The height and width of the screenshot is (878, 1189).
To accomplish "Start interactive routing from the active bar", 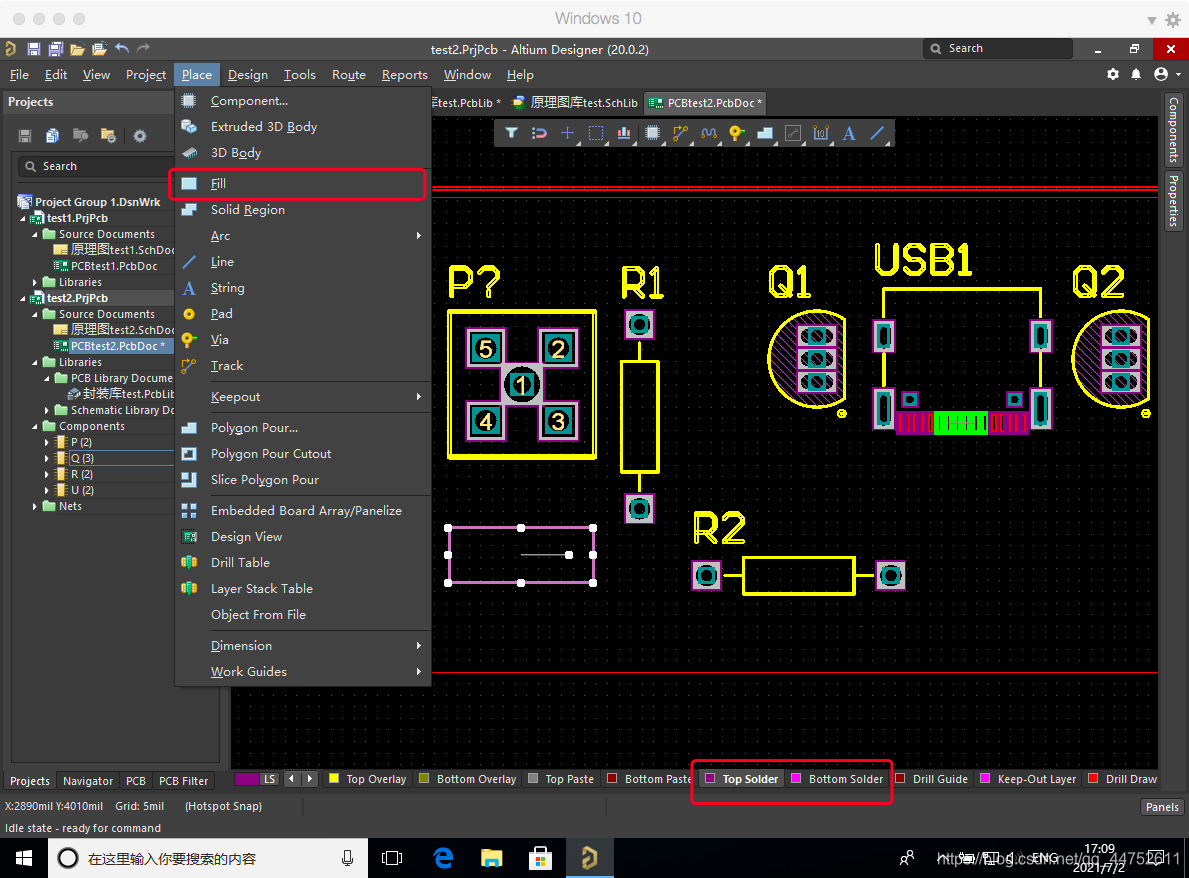I will click(680, 133).
